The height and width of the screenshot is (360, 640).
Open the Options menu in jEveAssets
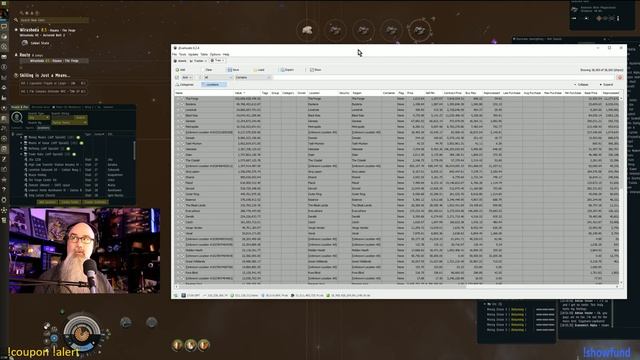(215, 54)
